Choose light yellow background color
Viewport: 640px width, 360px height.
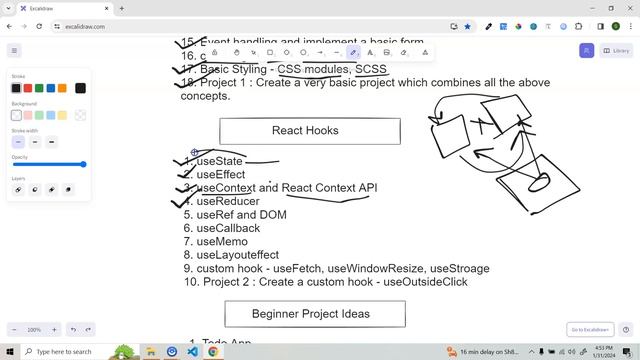pyautogui.click(x=62, y=116)
